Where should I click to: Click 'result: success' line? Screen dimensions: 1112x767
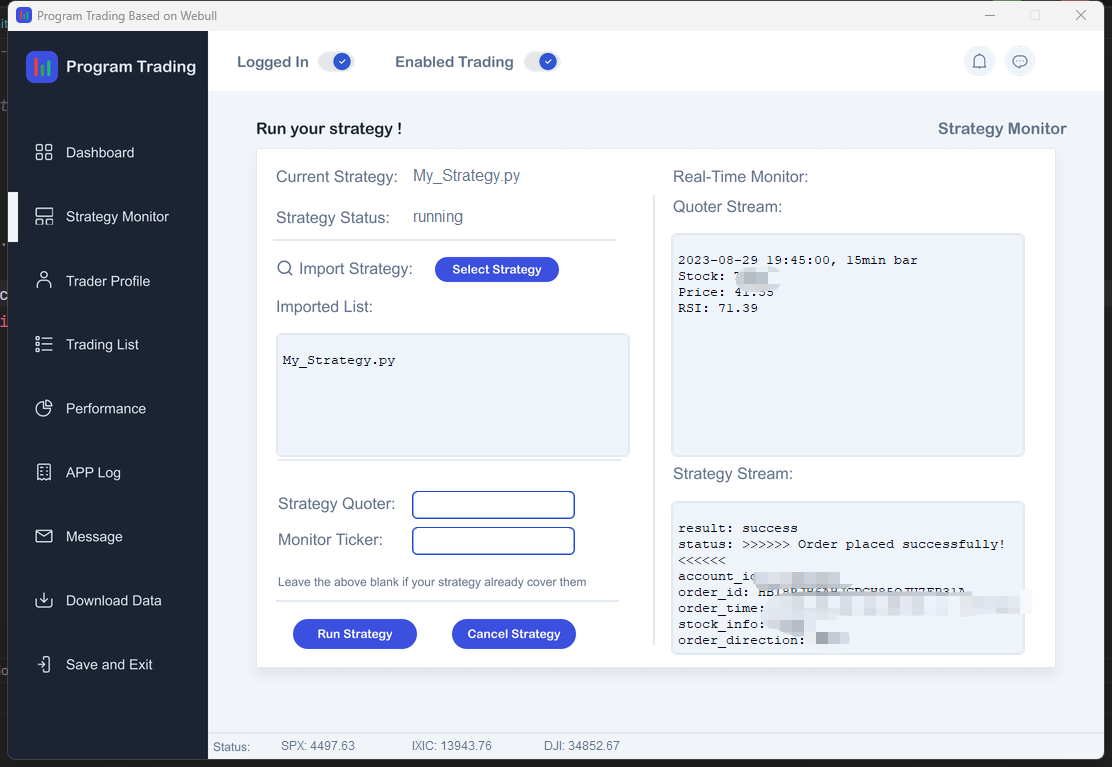coord(738,528)
